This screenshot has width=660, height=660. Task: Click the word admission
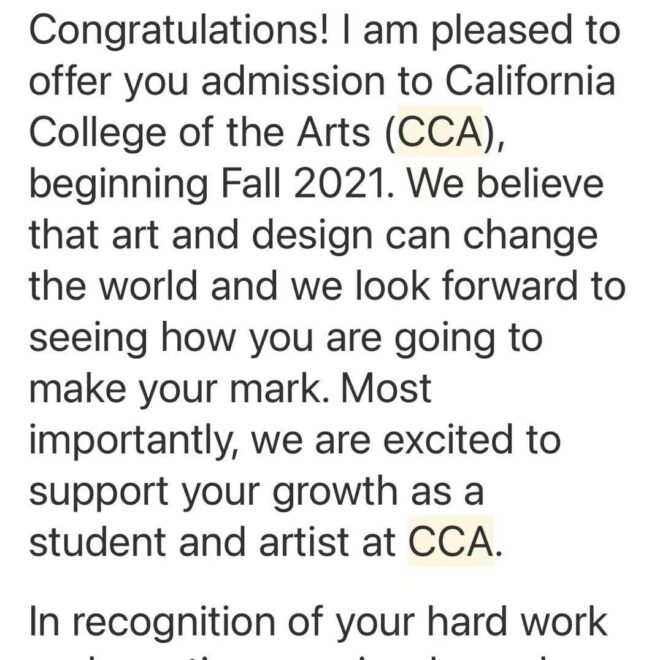pos(293,80)
